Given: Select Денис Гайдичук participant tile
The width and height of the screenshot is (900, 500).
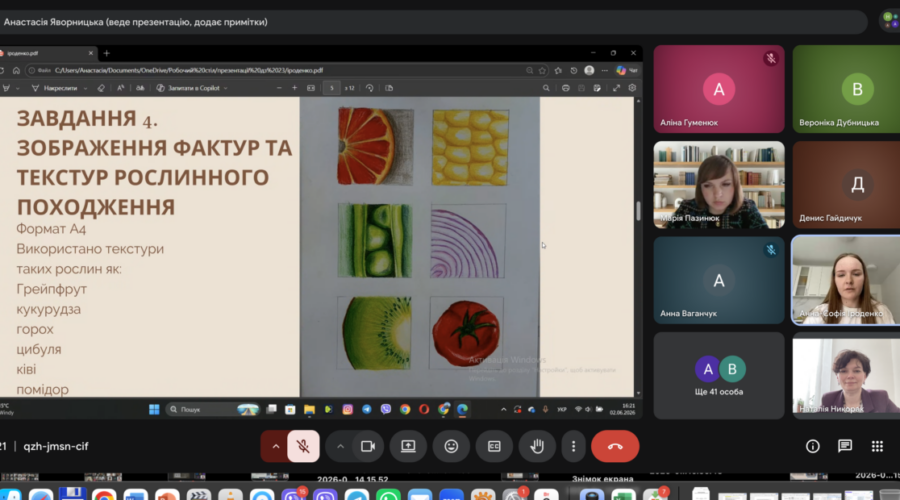Looking at the screenshot, I should 846,185.
